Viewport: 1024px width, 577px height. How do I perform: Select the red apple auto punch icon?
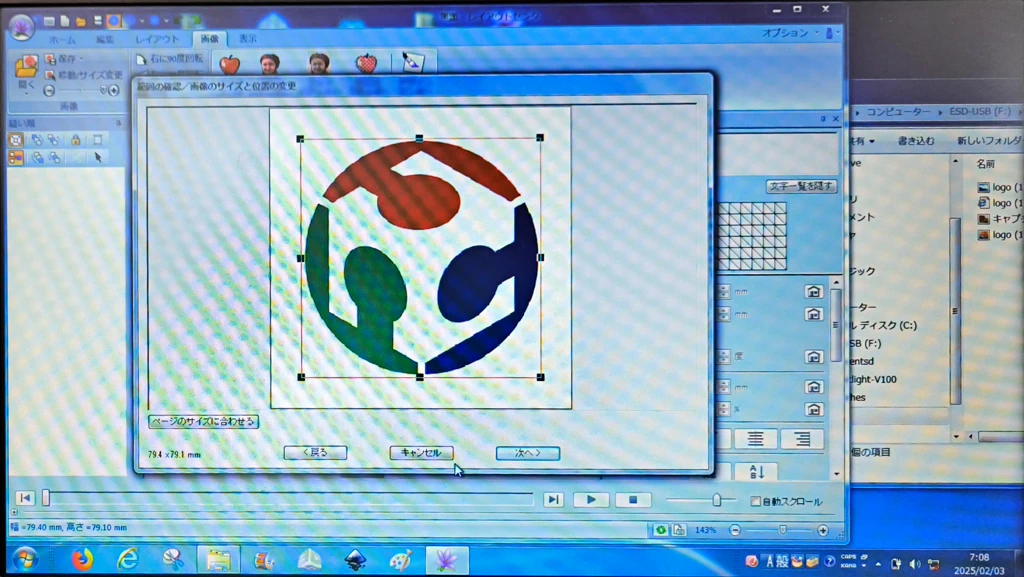(229, 63)
